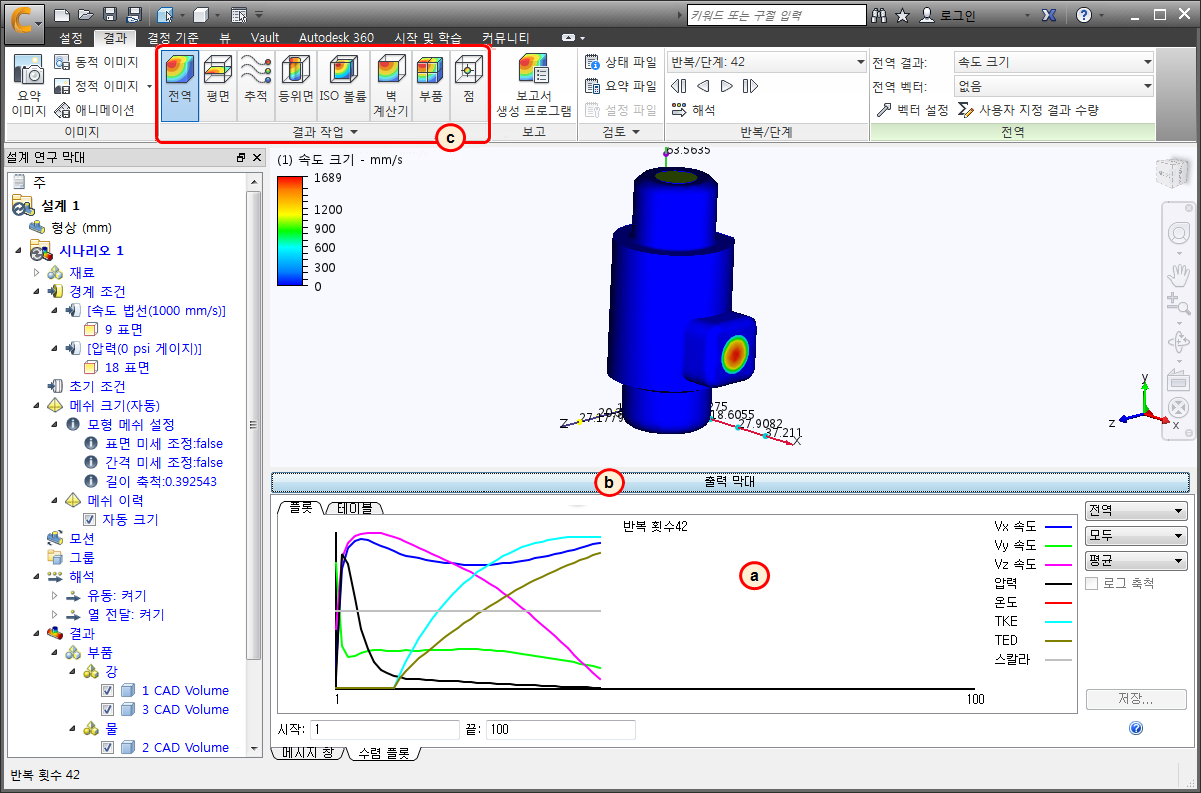Switch to the 메시지 창 tab

[x=306, y=754]
